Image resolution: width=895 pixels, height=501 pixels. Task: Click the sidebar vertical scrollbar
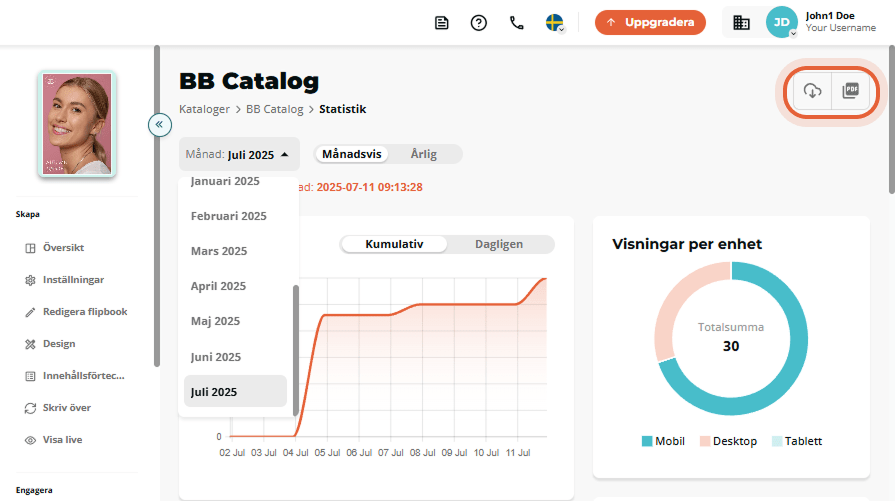point(157,205)
